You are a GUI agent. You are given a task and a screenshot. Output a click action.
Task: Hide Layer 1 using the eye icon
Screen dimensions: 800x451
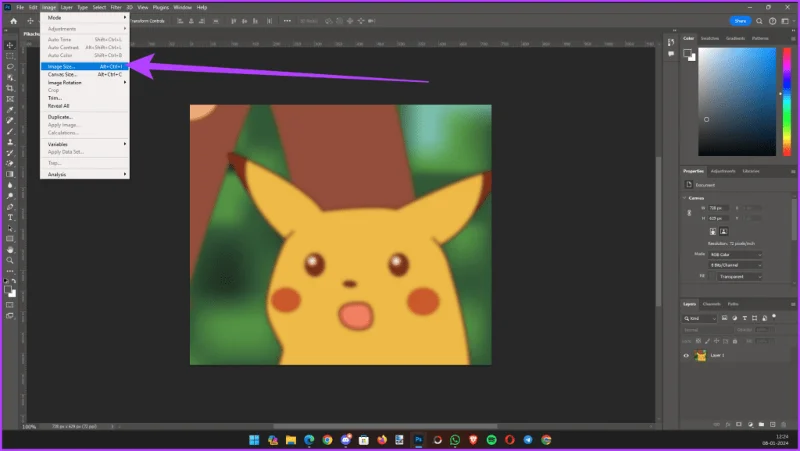point(686,356)
